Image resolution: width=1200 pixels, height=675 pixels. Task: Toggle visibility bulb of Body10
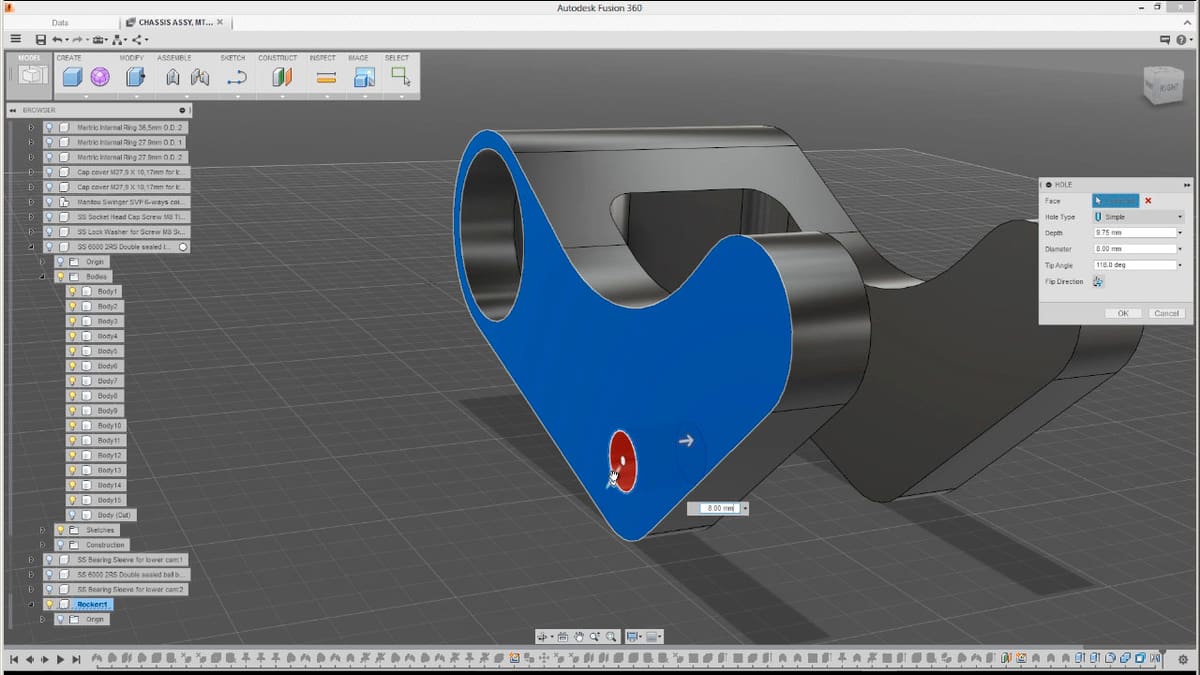73,425
